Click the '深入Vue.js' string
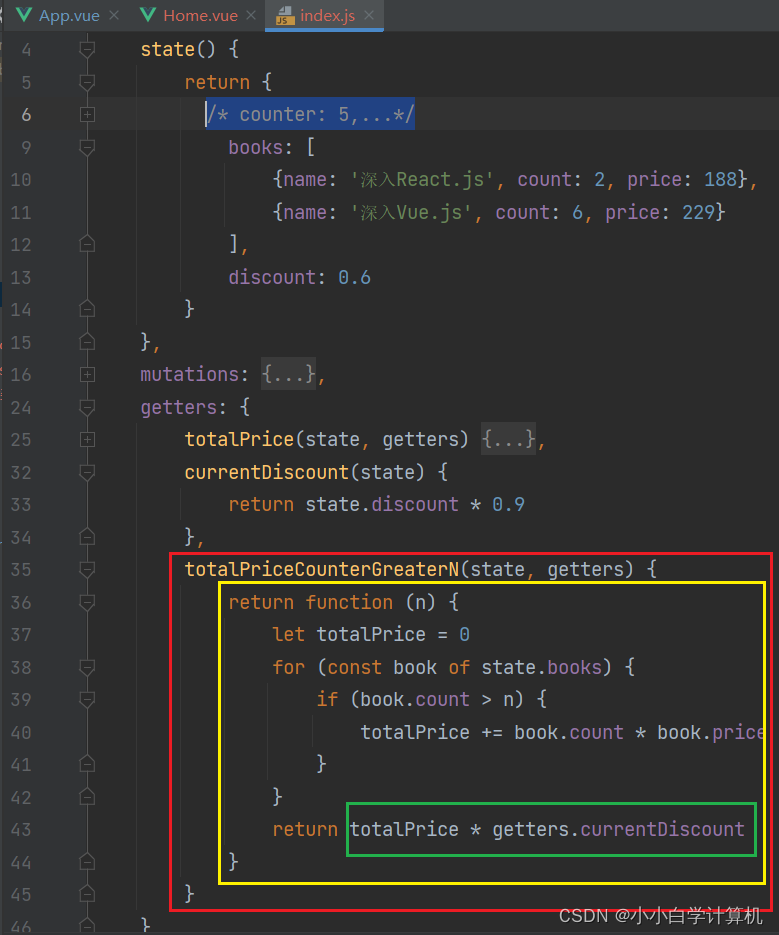 [412, 212]
